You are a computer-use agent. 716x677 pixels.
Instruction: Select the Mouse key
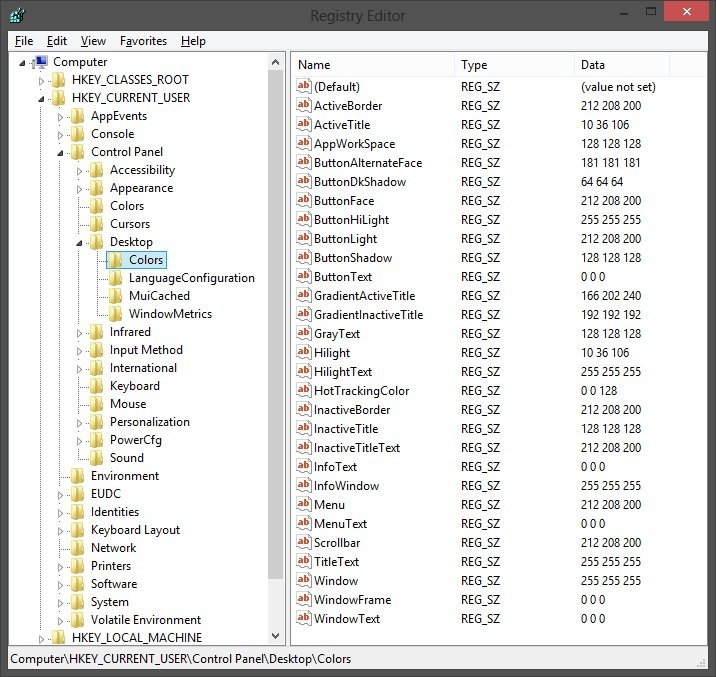pyautogui.click(x=128, y=404)
